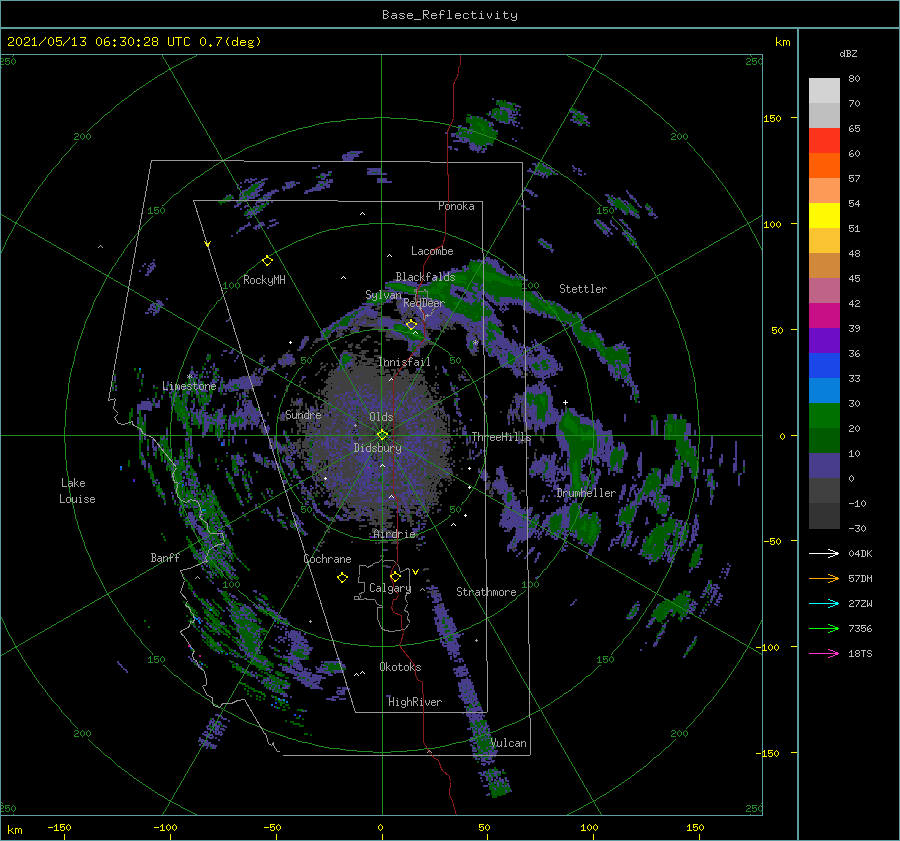The height and width of the screenshot is (841, 900).
Task: Click the yellow marker below Cochrane
Action: pos(342,578)
